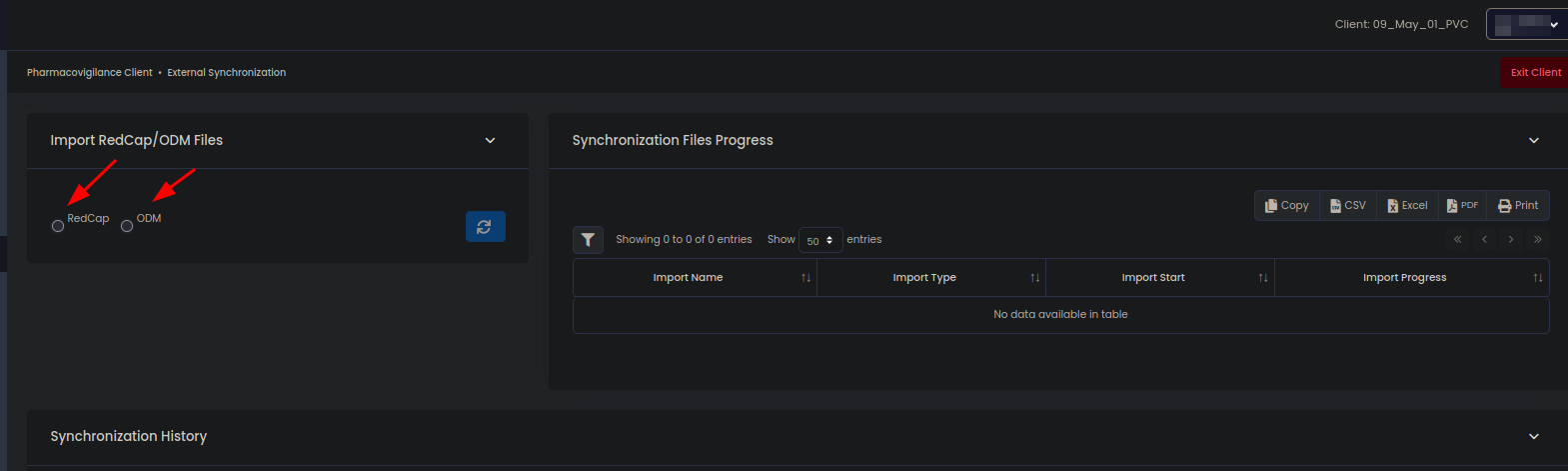Export table as PDF

point(1462,205)
